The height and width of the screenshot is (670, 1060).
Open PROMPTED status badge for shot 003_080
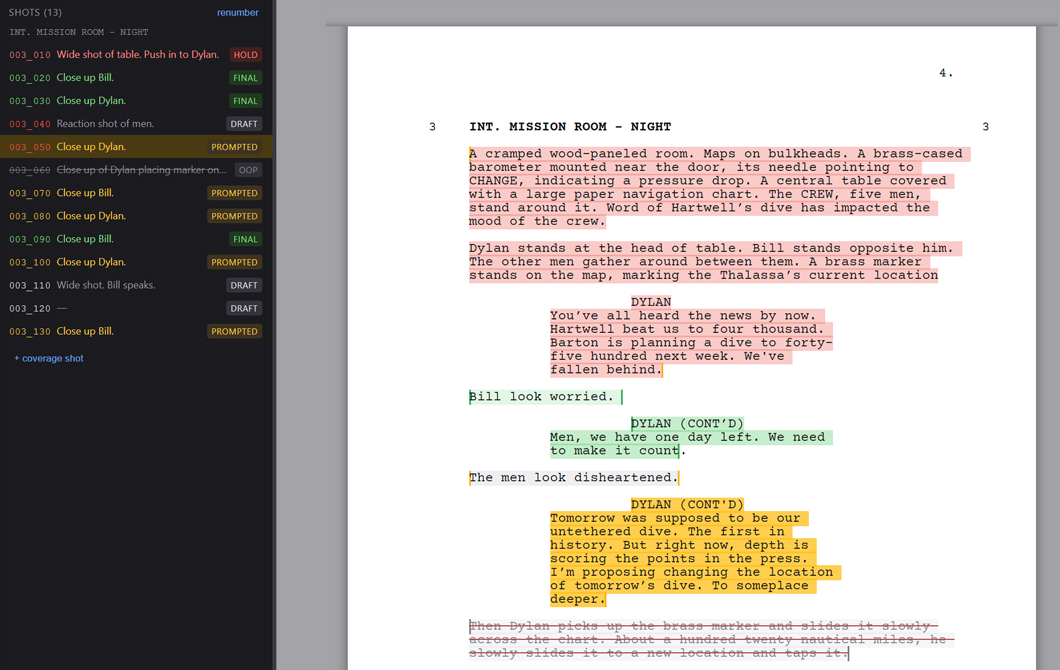[x=235, y=216]
